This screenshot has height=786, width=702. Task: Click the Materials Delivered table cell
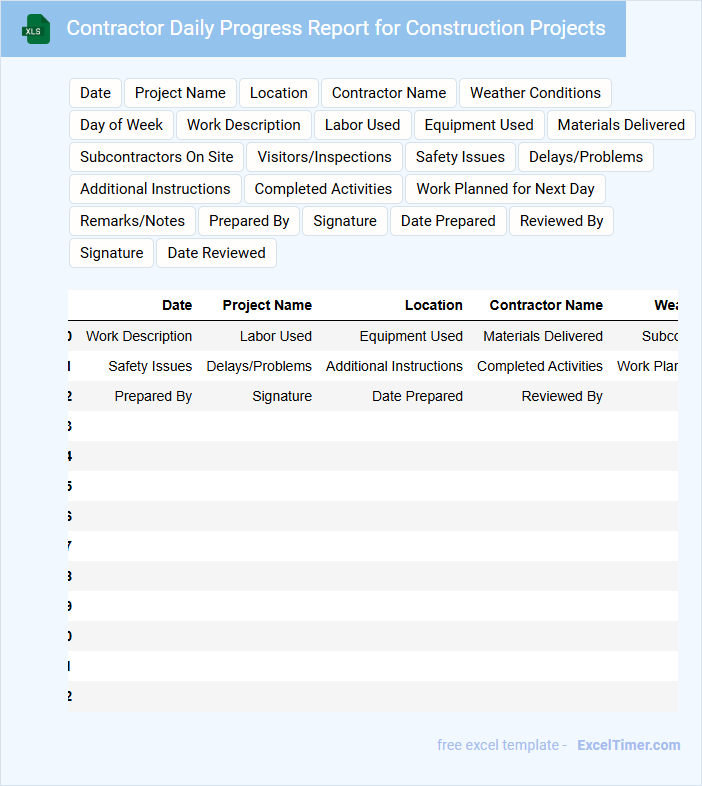(x=543, y=336)
